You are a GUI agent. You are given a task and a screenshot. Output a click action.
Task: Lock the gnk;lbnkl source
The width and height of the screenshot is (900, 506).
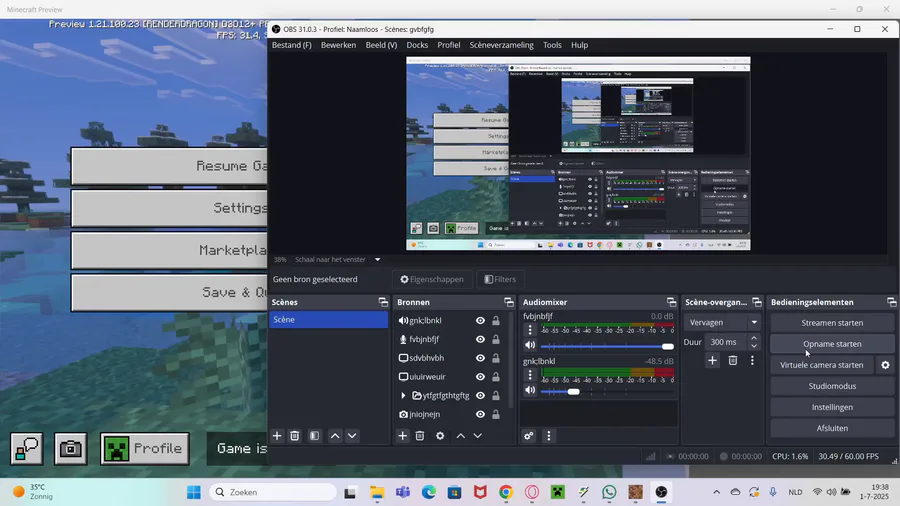496,321
